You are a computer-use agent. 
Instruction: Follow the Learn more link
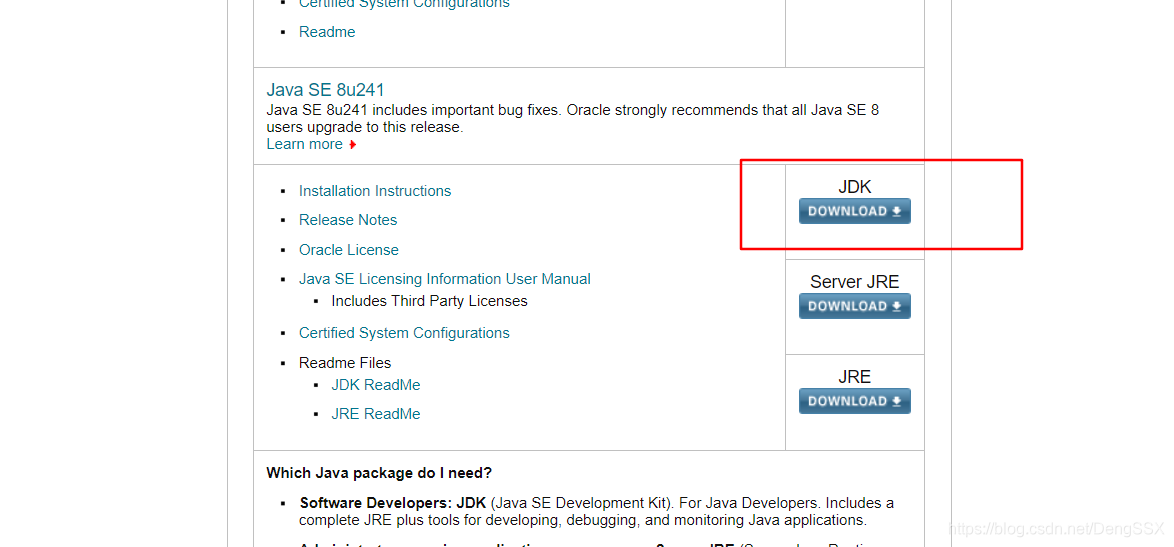pyautogui.click(x=305, y=144)
